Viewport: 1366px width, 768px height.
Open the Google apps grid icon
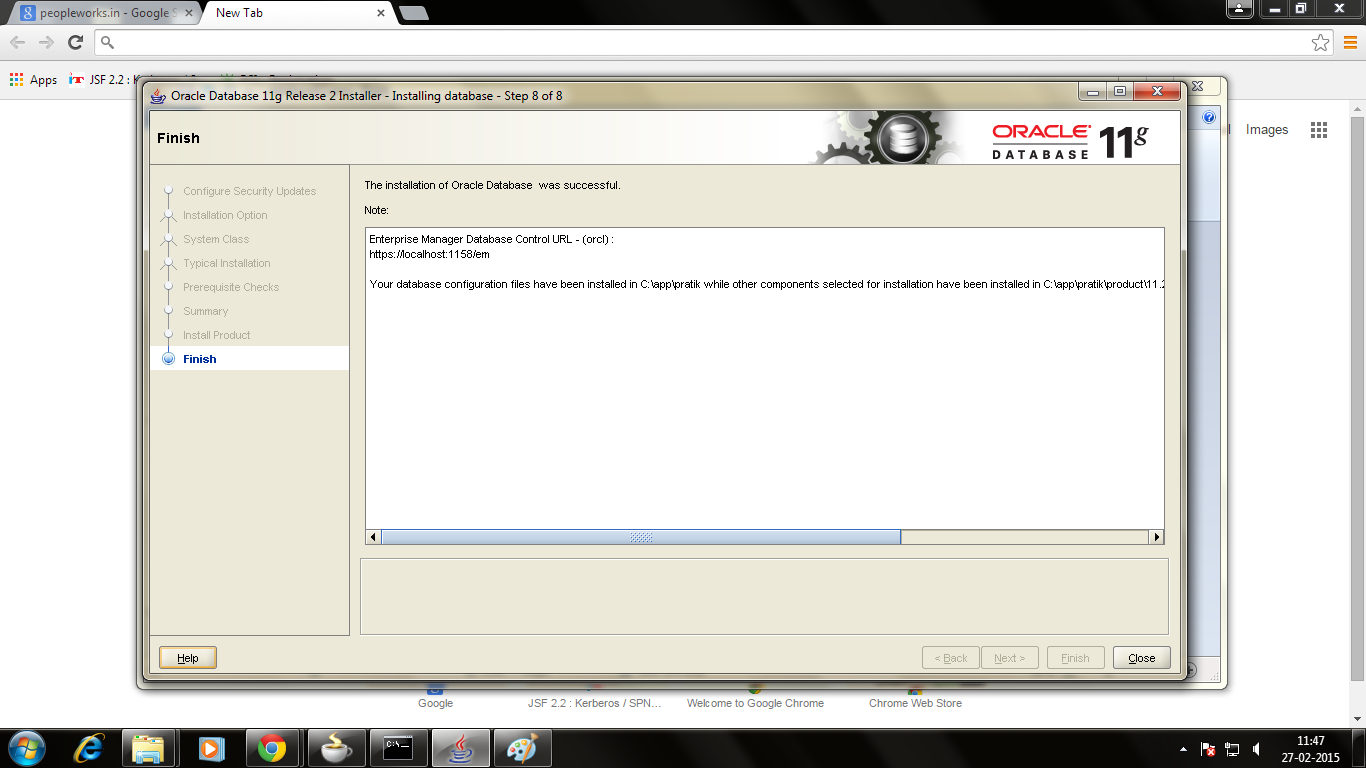click(1318, 129)
